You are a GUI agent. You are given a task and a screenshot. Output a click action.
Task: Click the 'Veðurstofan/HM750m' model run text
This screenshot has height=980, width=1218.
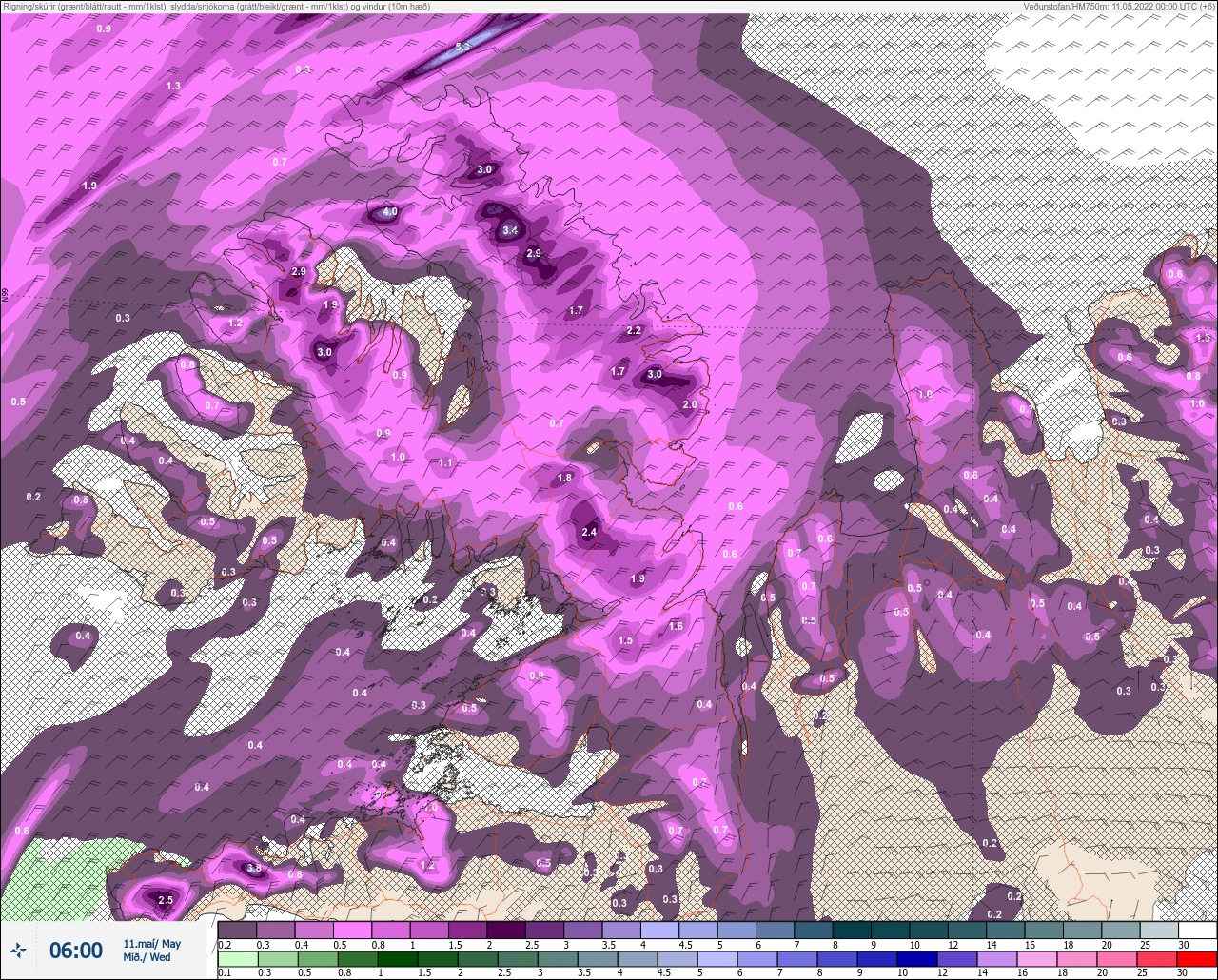(x=1065, y=6)
